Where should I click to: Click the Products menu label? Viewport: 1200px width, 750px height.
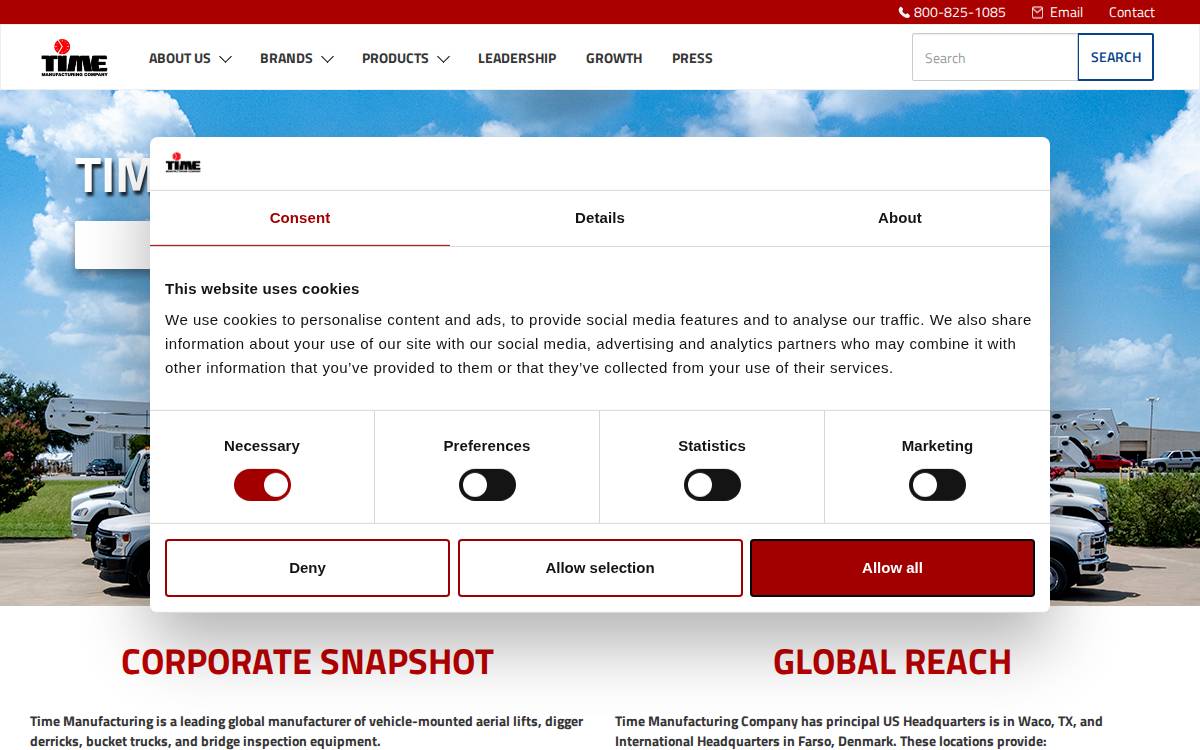[395, 58]
